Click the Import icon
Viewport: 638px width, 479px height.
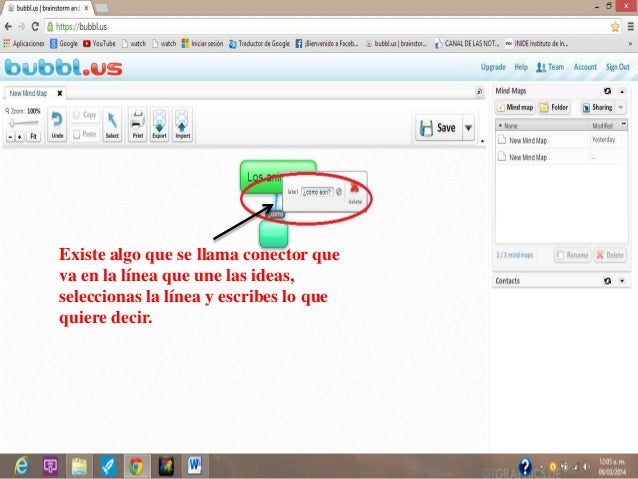182,125
